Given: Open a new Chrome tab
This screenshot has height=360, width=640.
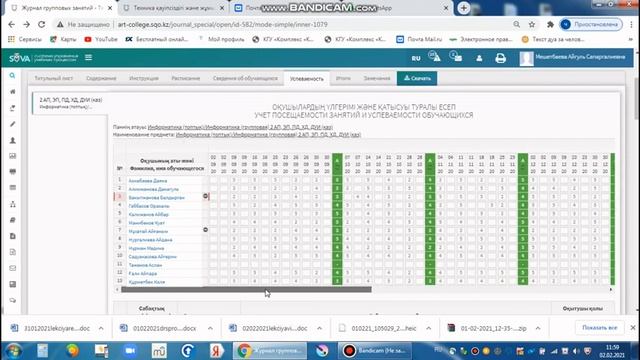Looking at the screenshot, I should point(464,8).
